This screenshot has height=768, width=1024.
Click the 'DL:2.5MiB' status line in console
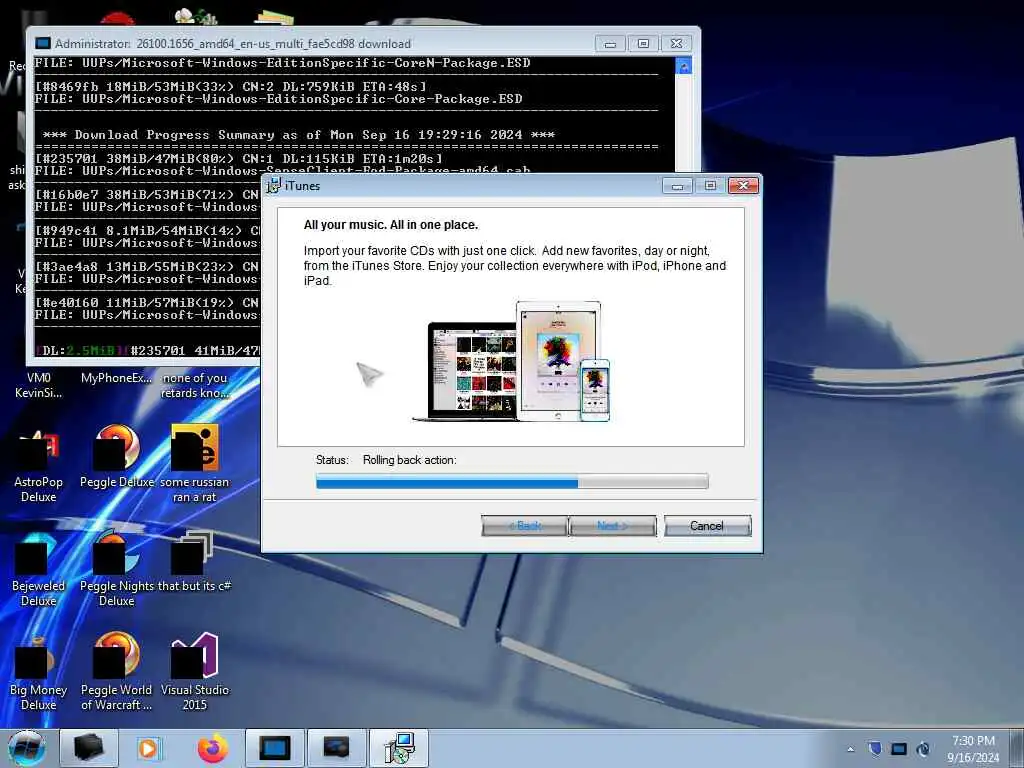(x=147, y=351)
